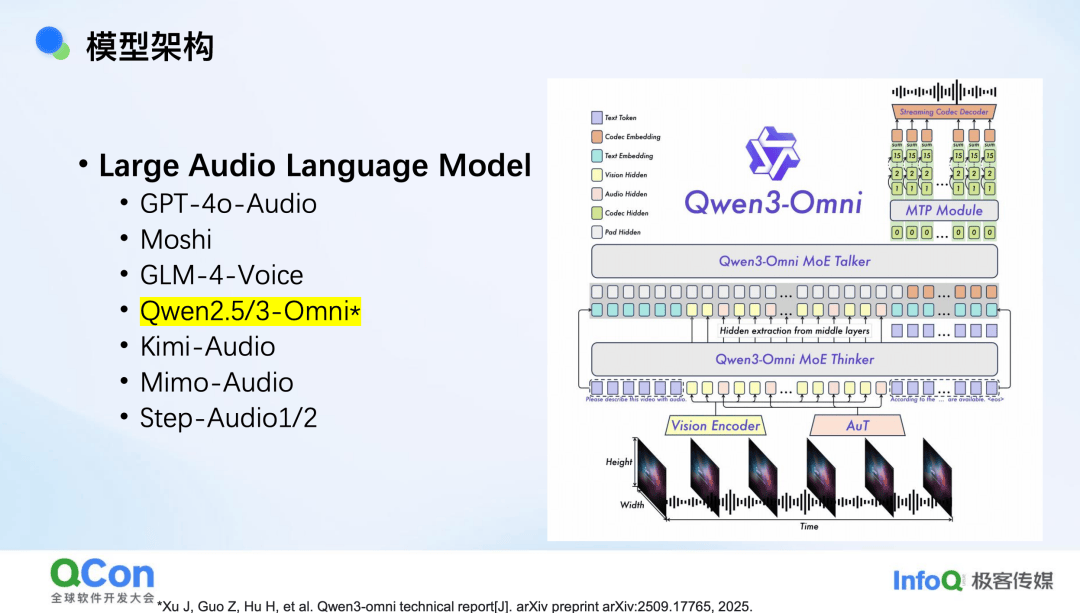Viewport: 1080px width, 613px height.
Task: Select the GLM-4-Voice bullet
Action: [x=221, y=276]
